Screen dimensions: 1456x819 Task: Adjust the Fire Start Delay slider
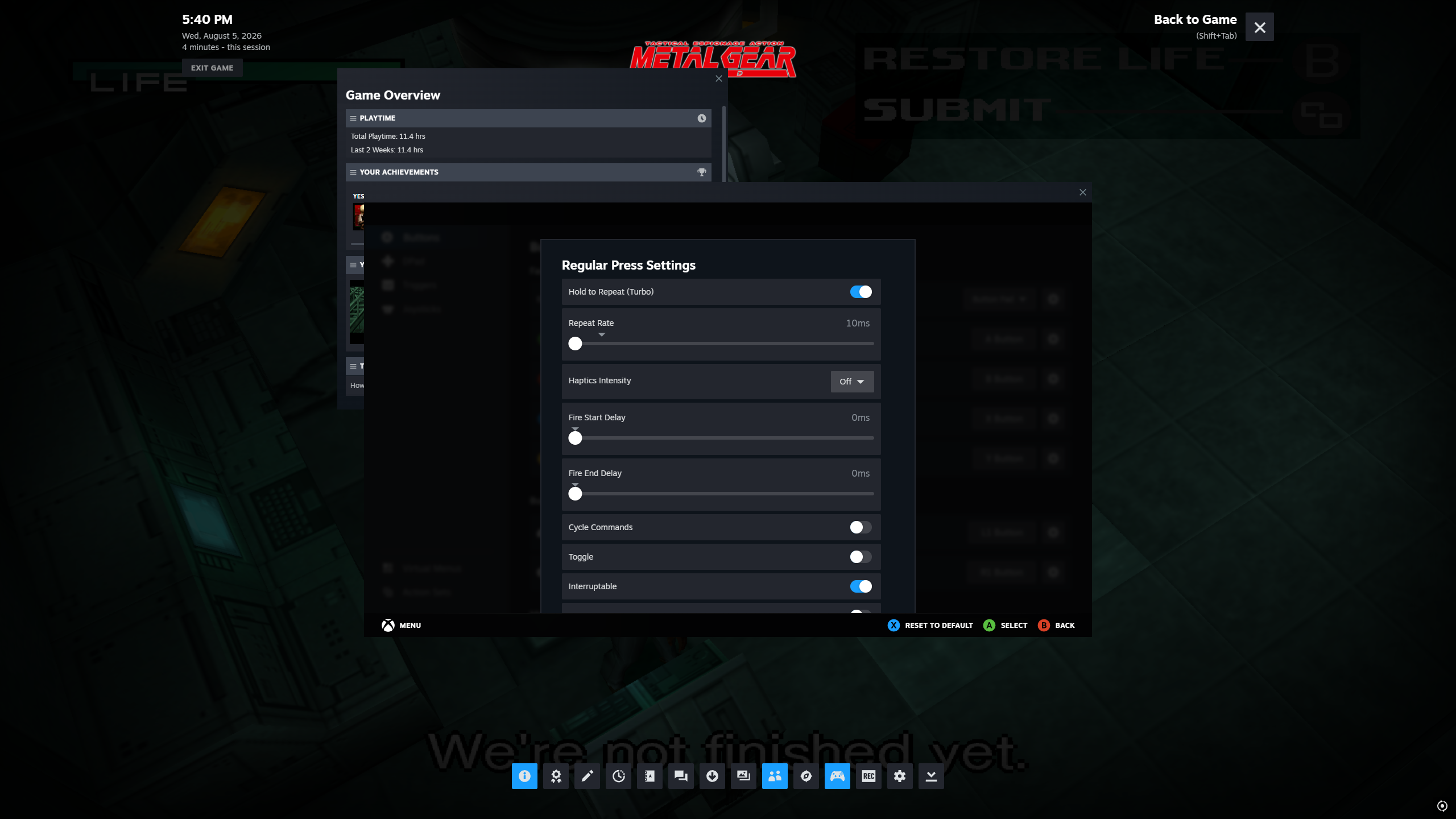coord(721,438)
